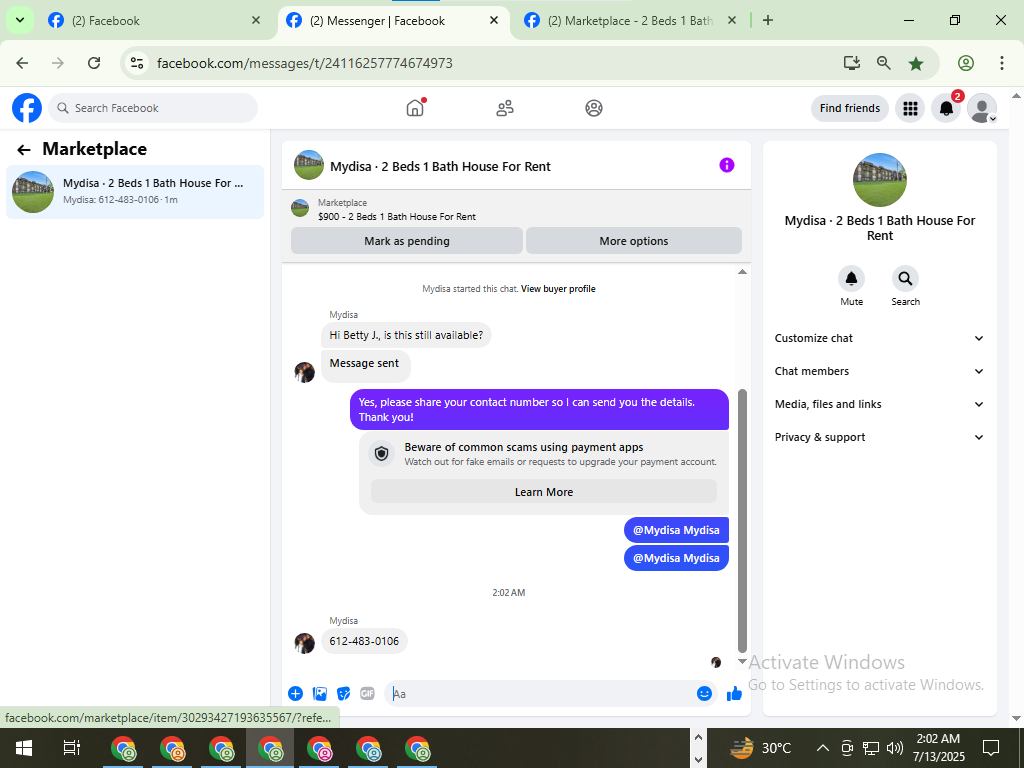This screenshot has height=768, width=1024.
Task: Switch to the (2) Facebook tab
Action: (153, 21)
